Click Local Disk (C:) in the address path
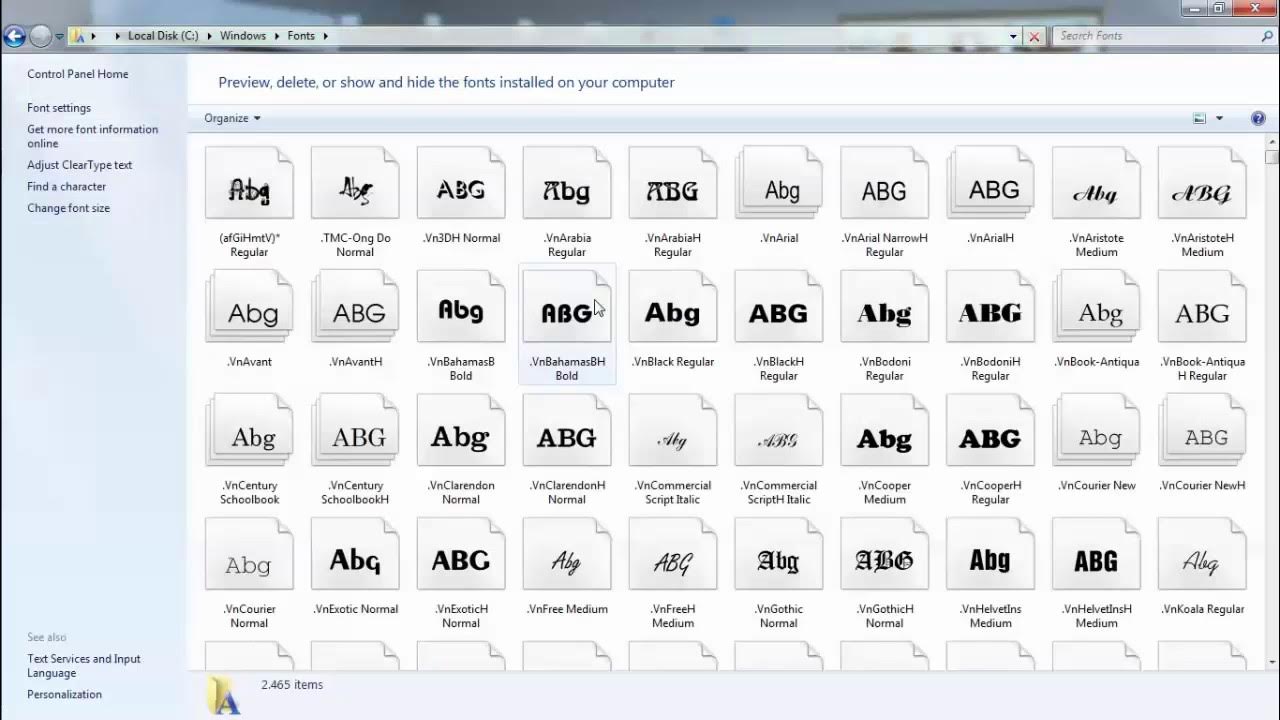 click(163, 36)
